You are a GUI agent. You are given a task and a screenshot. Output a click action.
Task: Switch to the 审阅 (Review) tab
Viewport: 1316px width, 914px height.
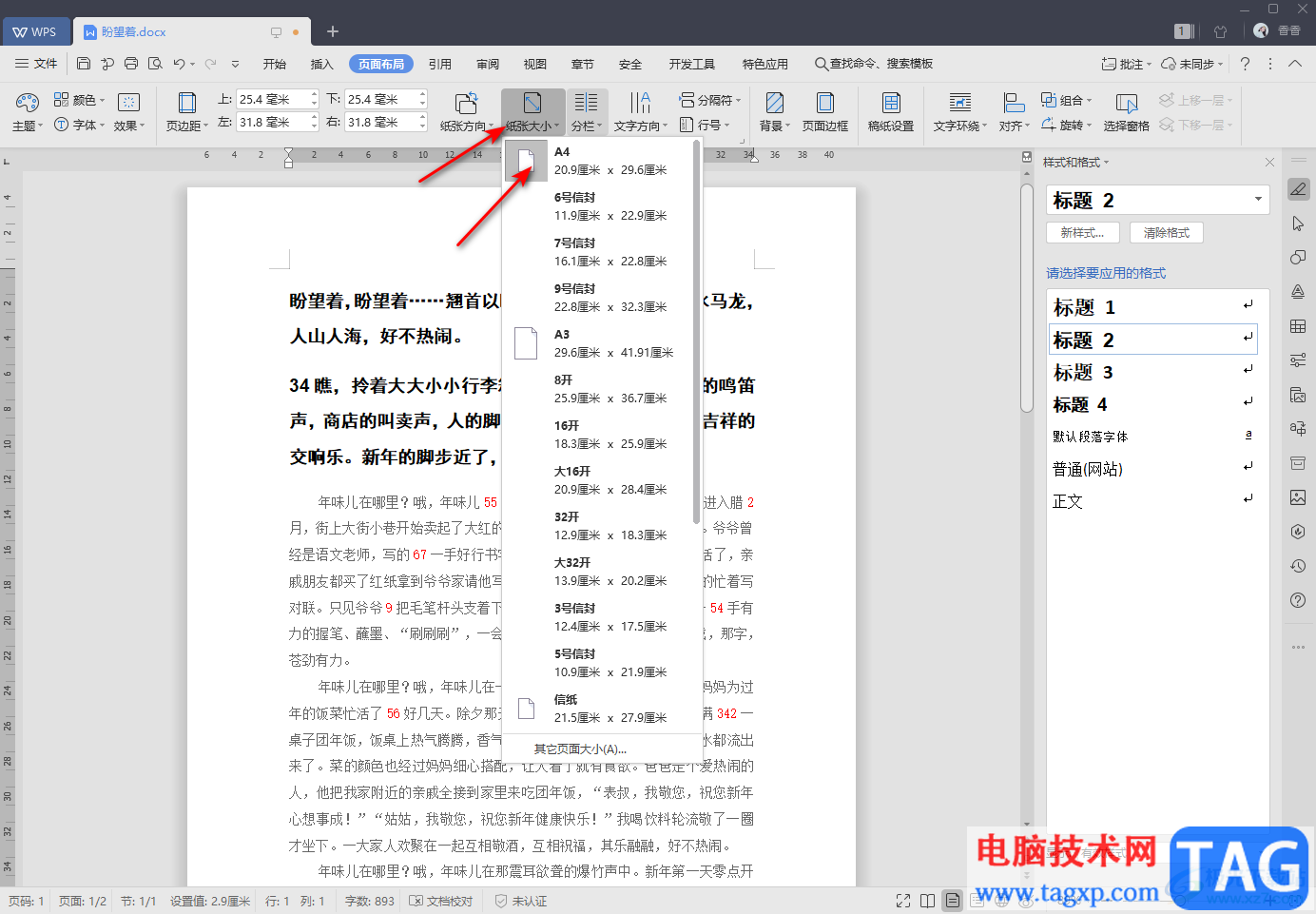[x=488, y=64]
